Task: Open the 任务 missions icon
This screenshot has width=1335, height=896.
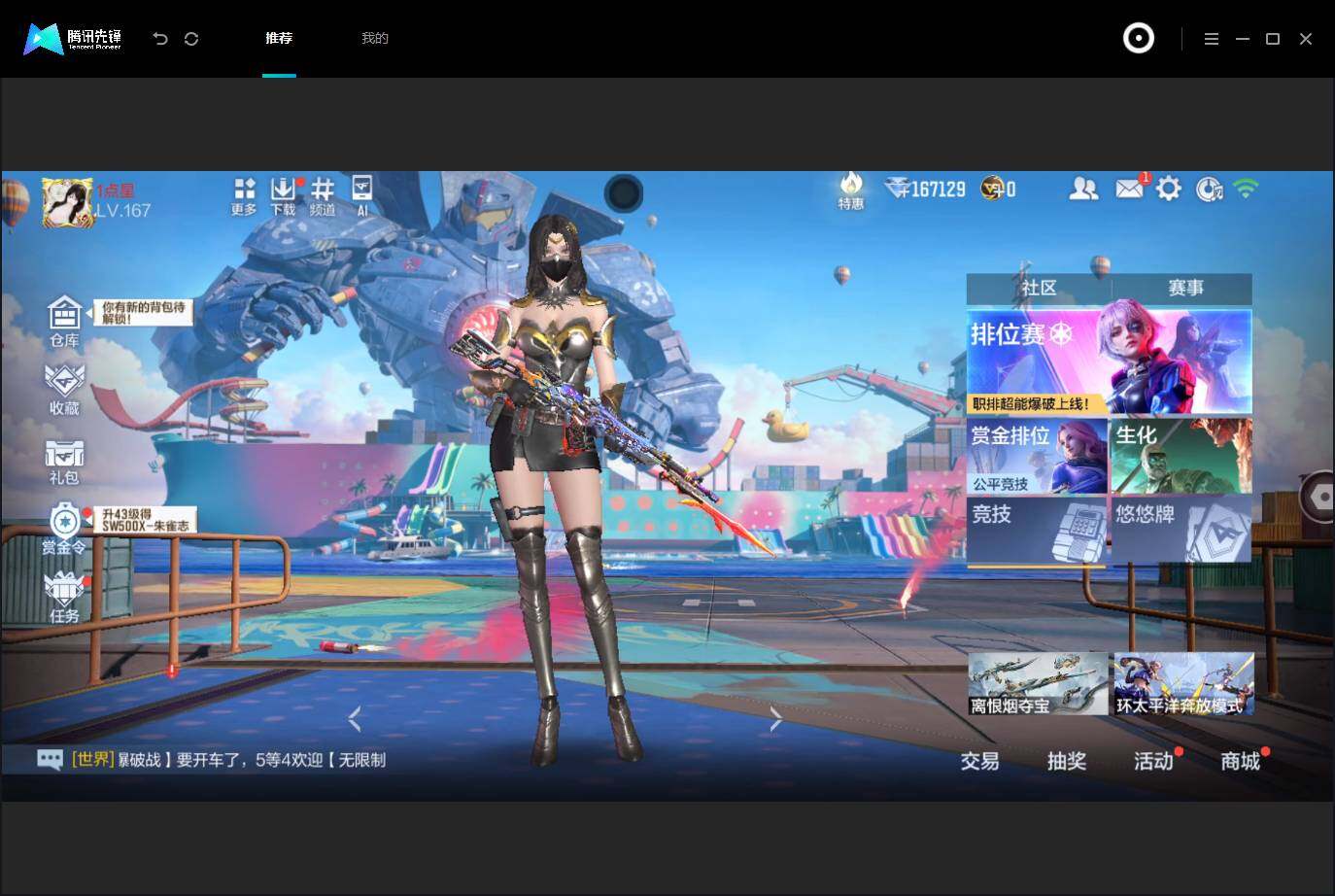Action: [64, 597]
